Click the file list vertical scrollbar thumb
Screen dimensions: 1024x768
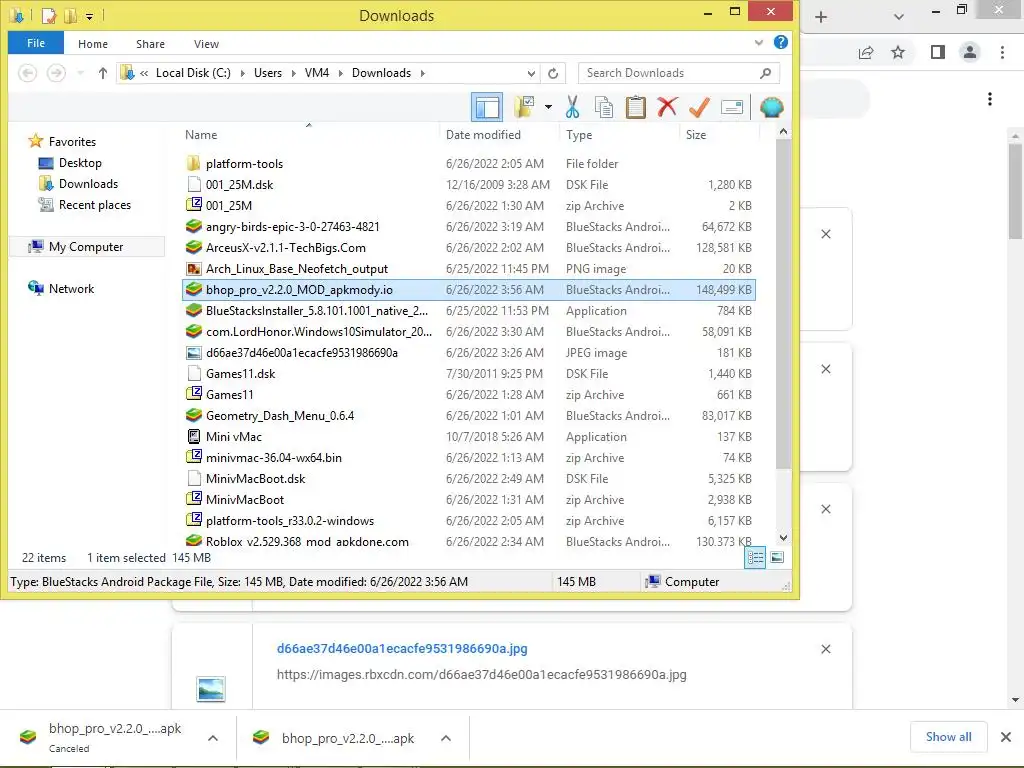click(x=783, y=304)
